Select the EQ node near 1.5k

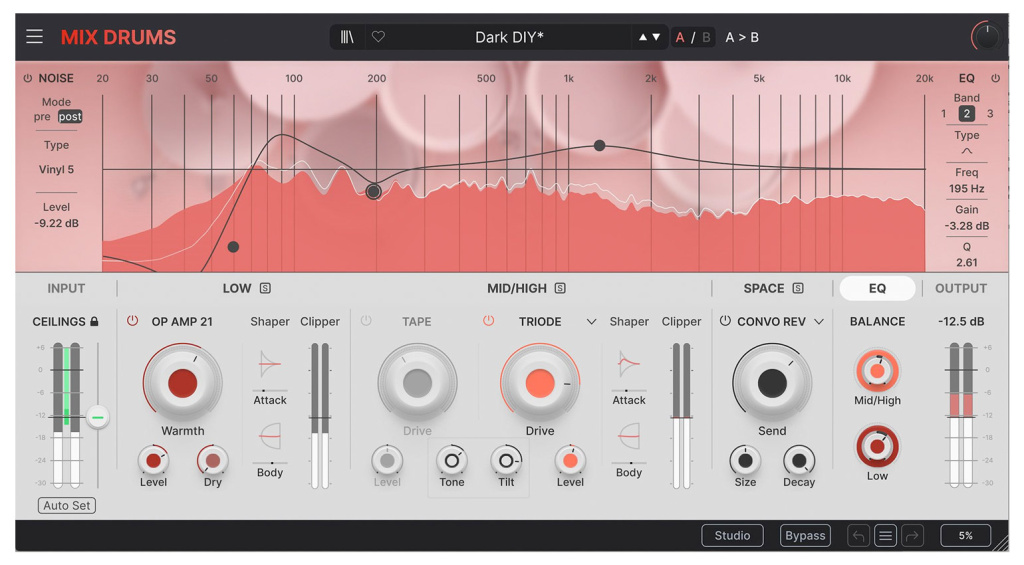tap(600, 146)
